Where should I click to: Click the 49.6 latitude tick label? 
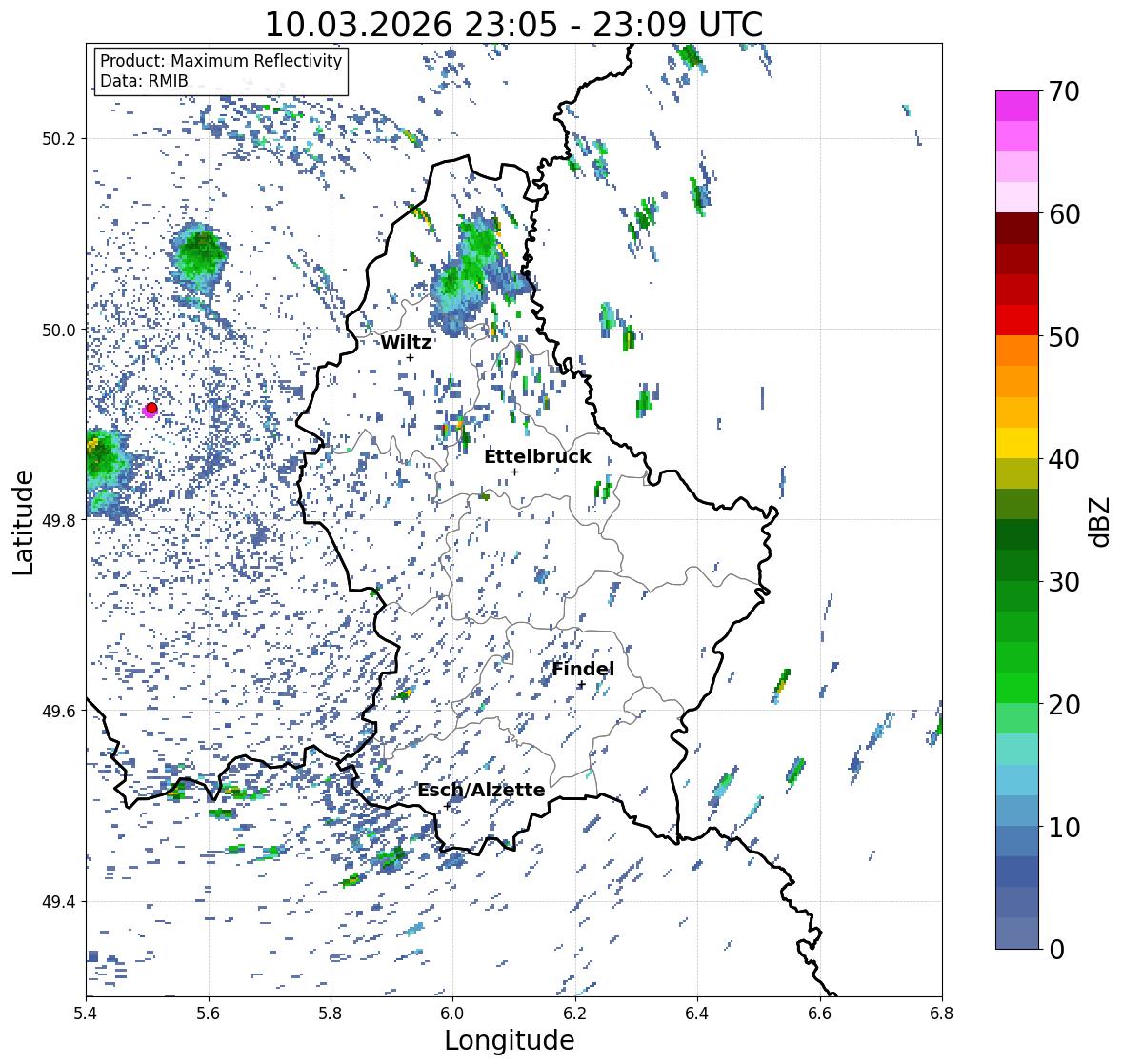pos(59,711)
